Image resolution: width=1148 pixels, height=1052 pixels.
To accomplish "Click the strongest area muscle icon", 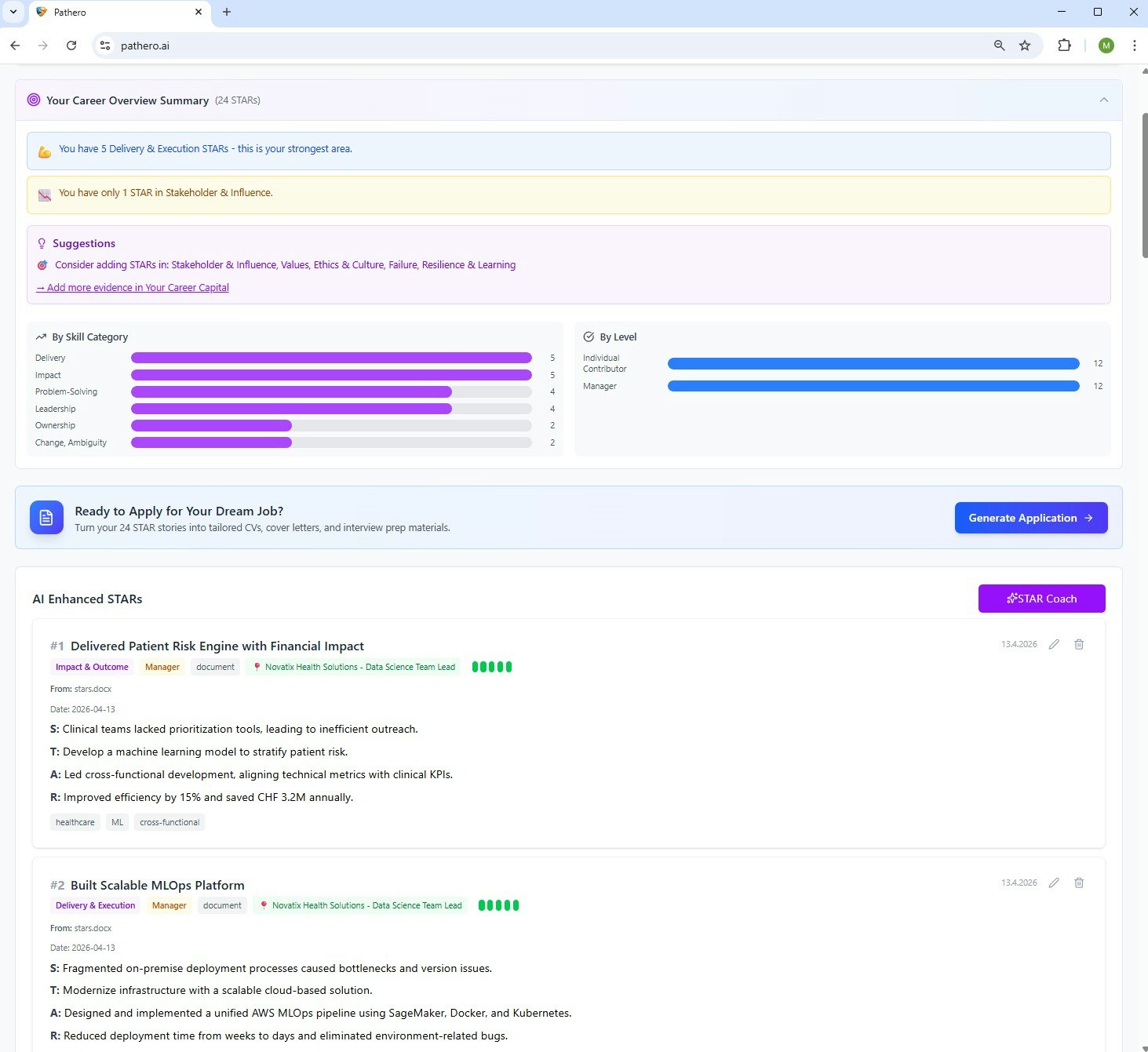I will click(45, 151).
